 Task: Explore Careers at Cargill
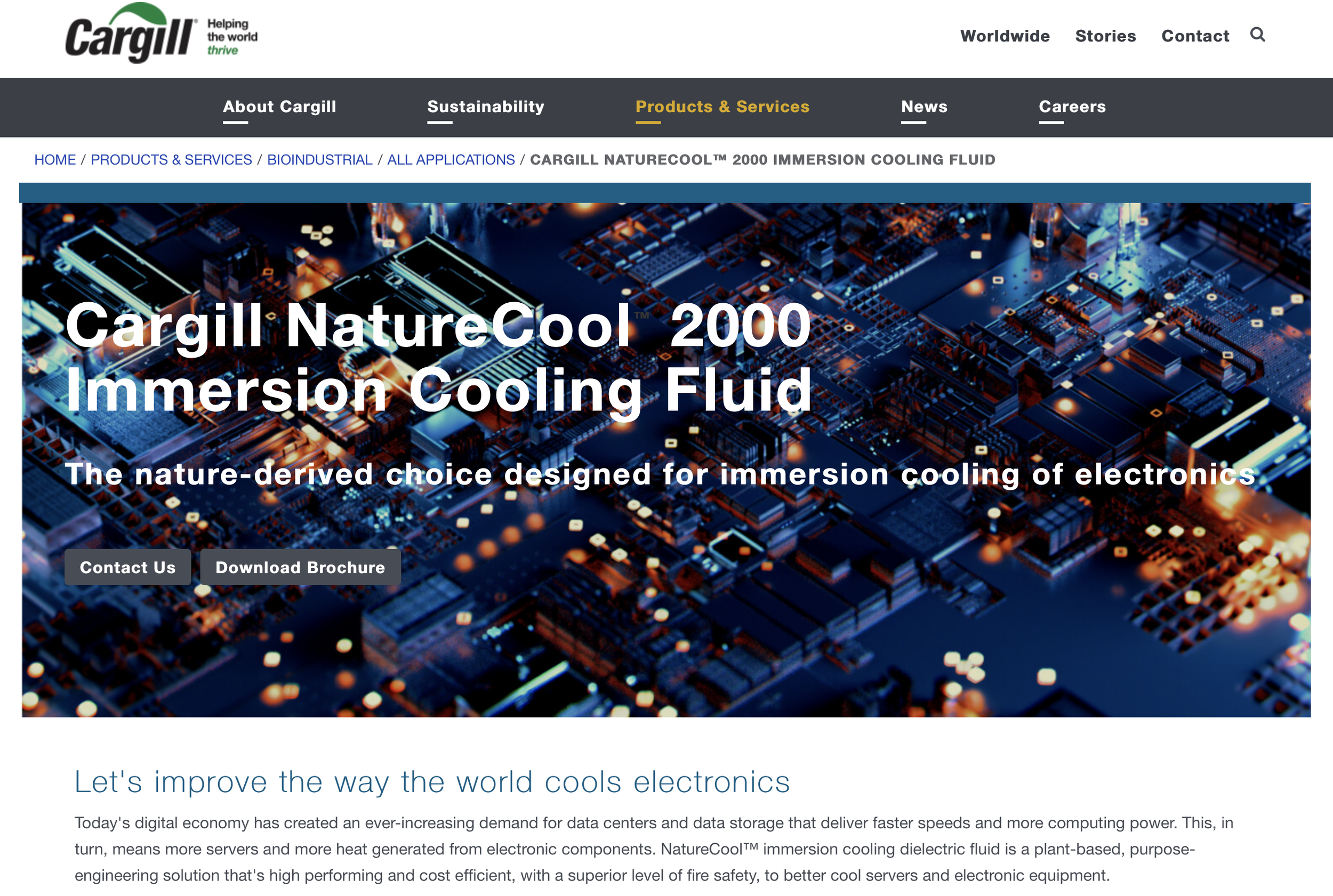(1072, 107)
